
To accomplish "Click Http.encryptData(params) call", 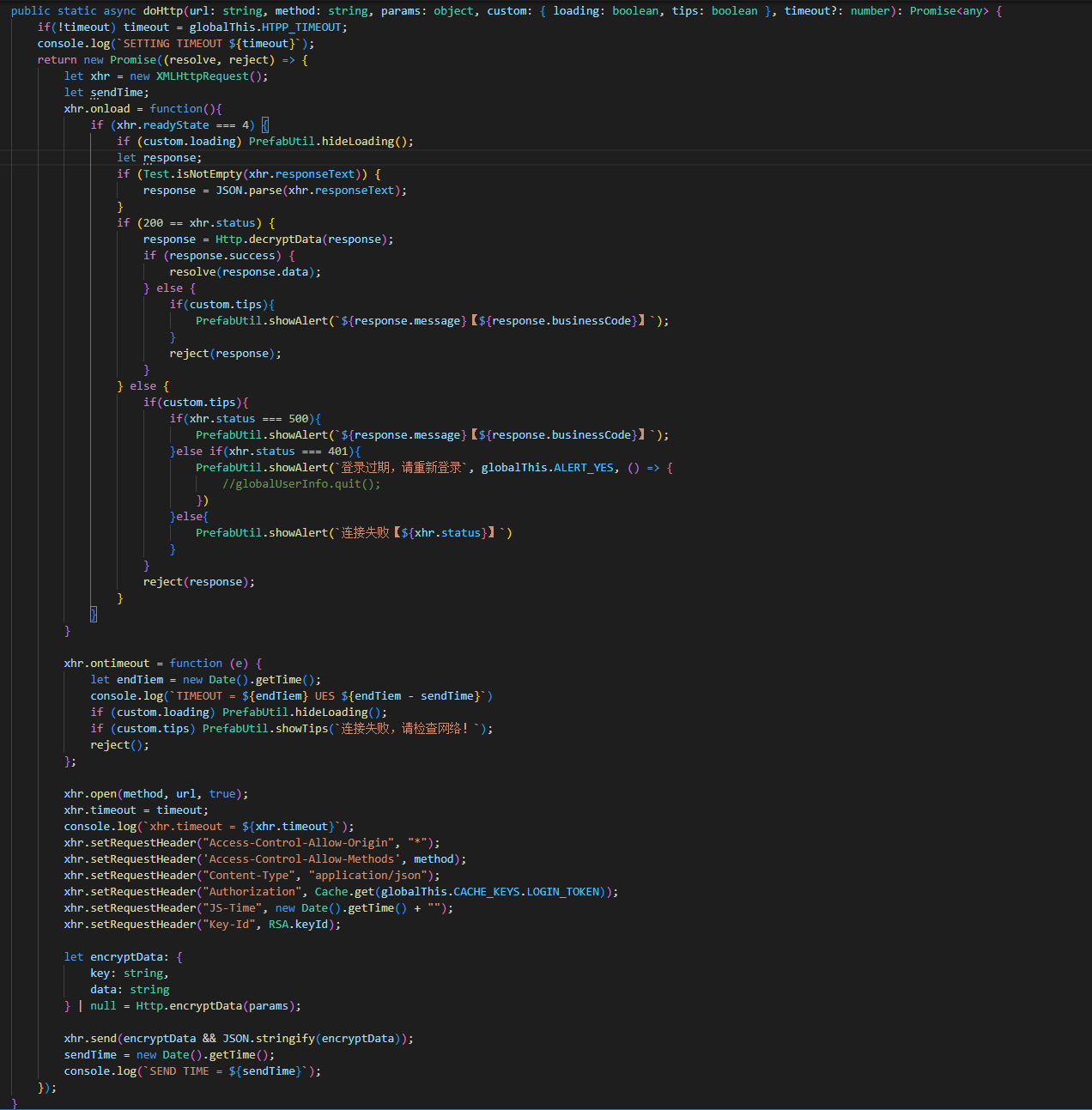I will tap(215, 1006).
